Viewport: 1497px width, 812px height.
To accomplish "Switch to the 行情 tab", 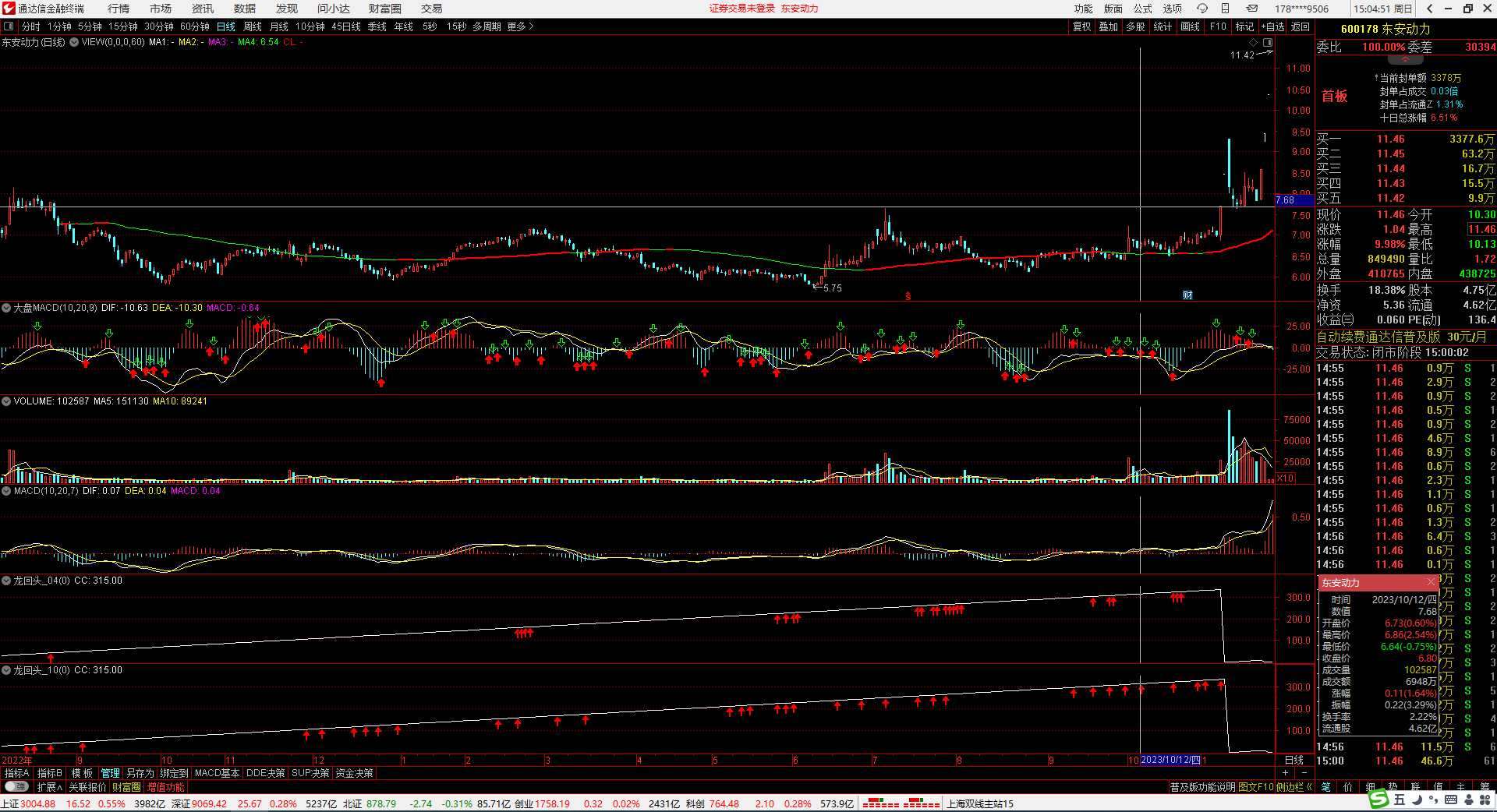I will pyautogui.click(x=119, y=9).
